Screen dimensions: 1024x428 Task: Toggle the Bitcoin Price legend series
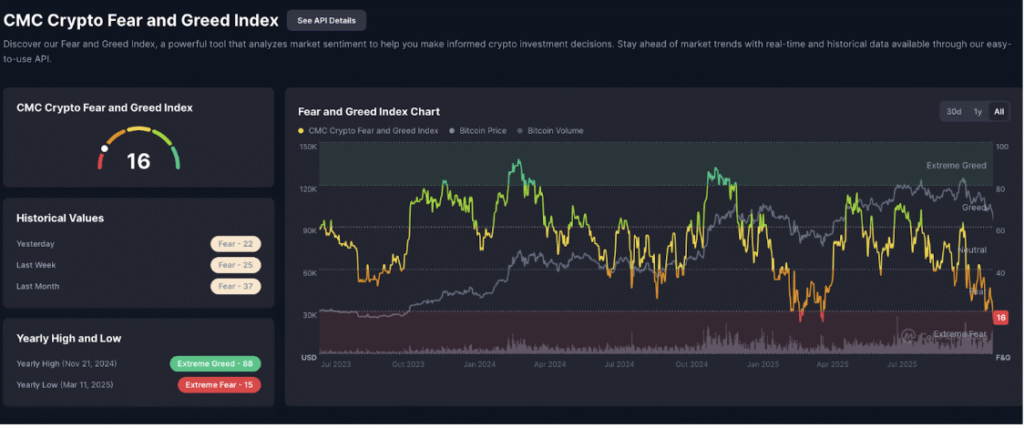click(x=478, y=131)
